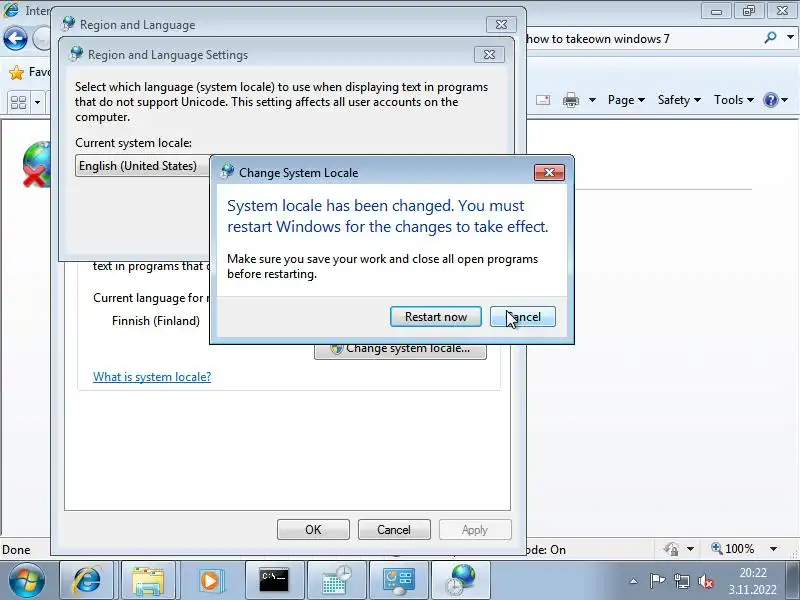
Task: Cancel the Change System Locale dialog
Action: tap(523, 317)
